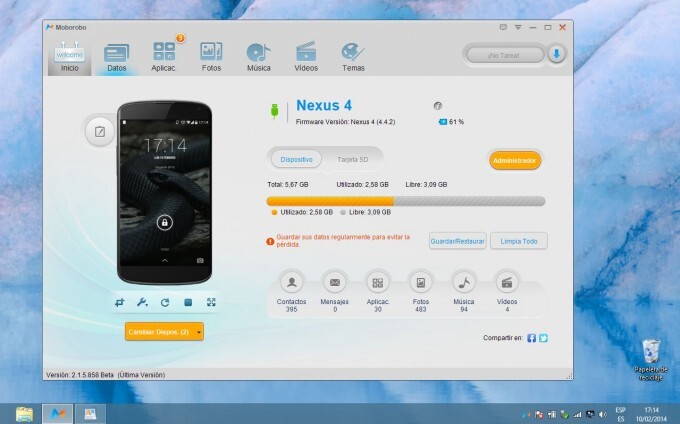This screenshot has width=680, height=424.
Task: Open the Temas themes section
Action: click(353, 55)
